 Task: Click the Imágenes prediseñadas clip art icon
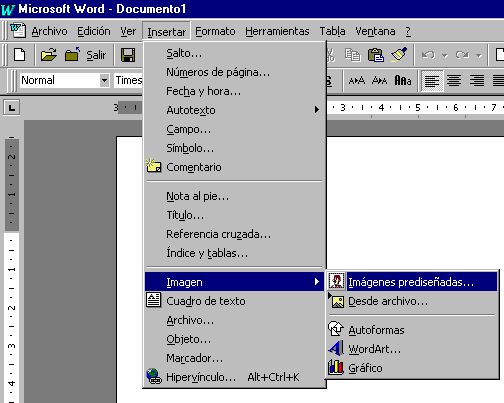(337, 281)
